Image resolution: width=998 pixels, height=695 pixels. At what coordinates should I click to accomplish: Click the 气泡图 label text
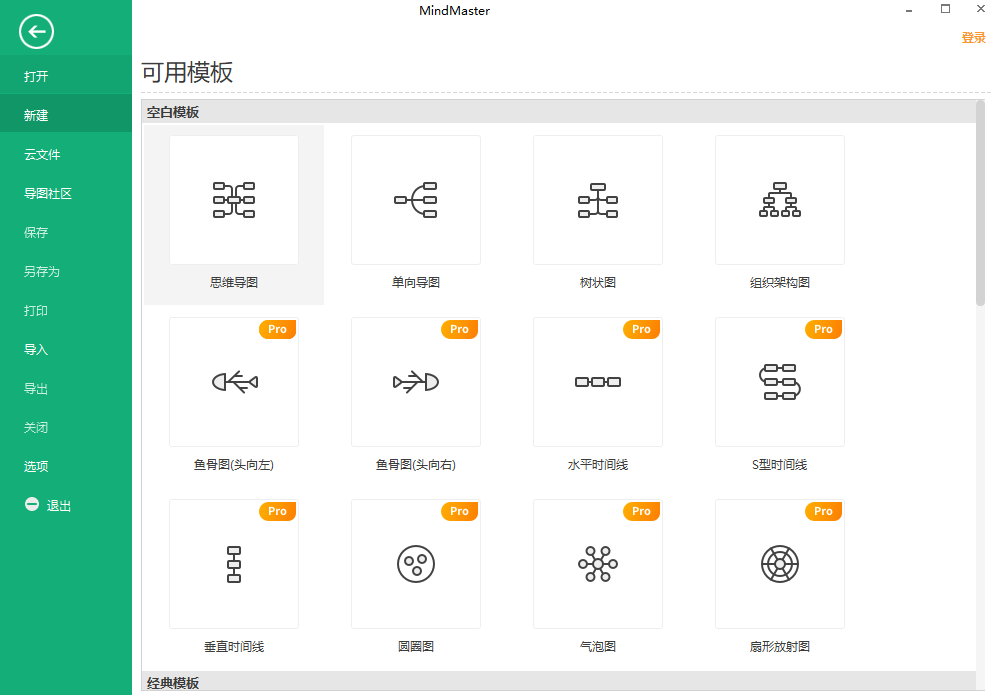[x=598, y=647]
